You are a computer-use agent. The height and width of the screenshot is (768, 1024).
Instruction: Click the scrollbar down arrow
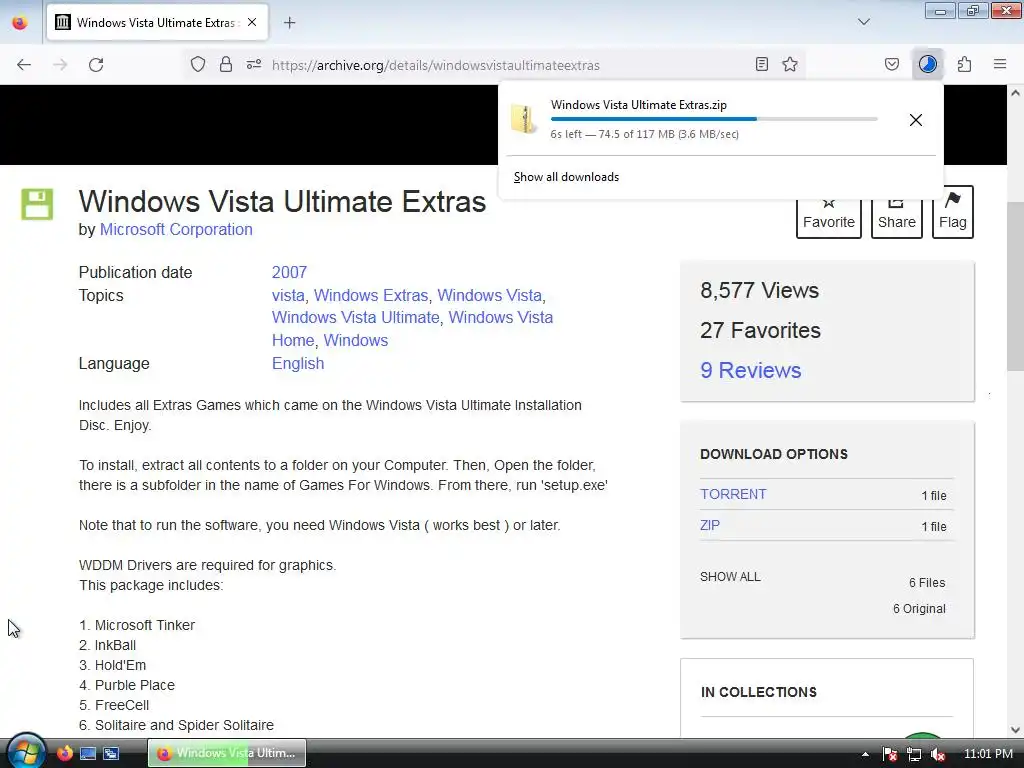tap(1015, 730)
